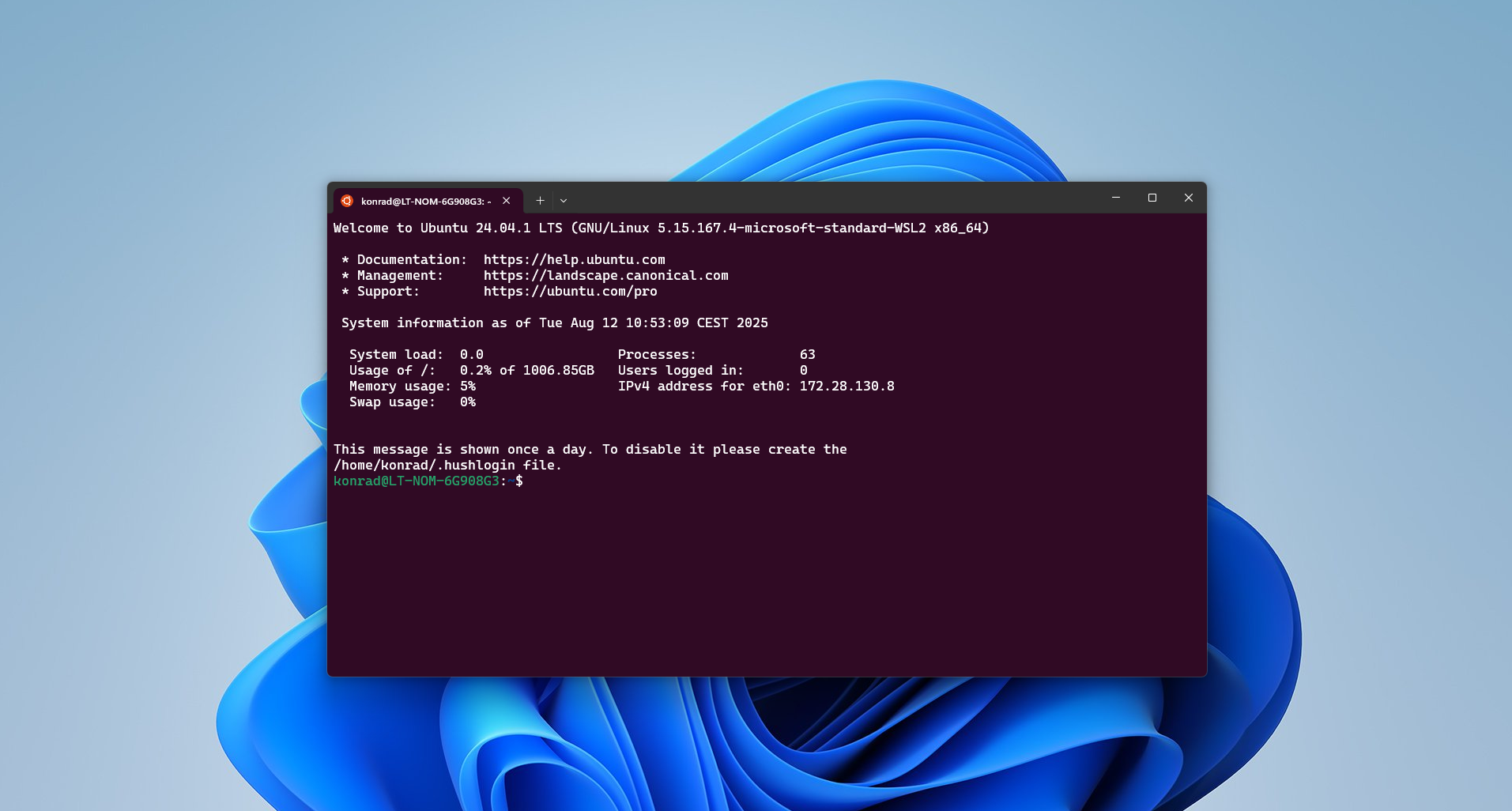Click the Ubuntu icon on the terminal tab
The height and width of the screenshot is (811, 1512).
[348, 200]
